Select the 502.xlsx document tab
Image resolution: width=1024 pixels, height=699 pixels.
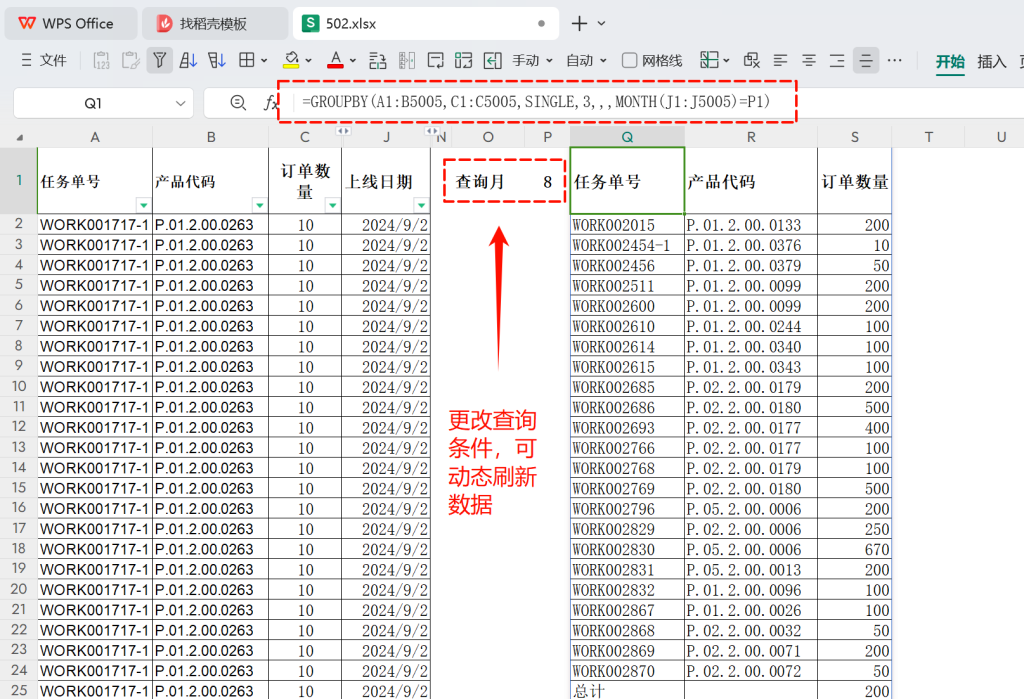[426, 24]
